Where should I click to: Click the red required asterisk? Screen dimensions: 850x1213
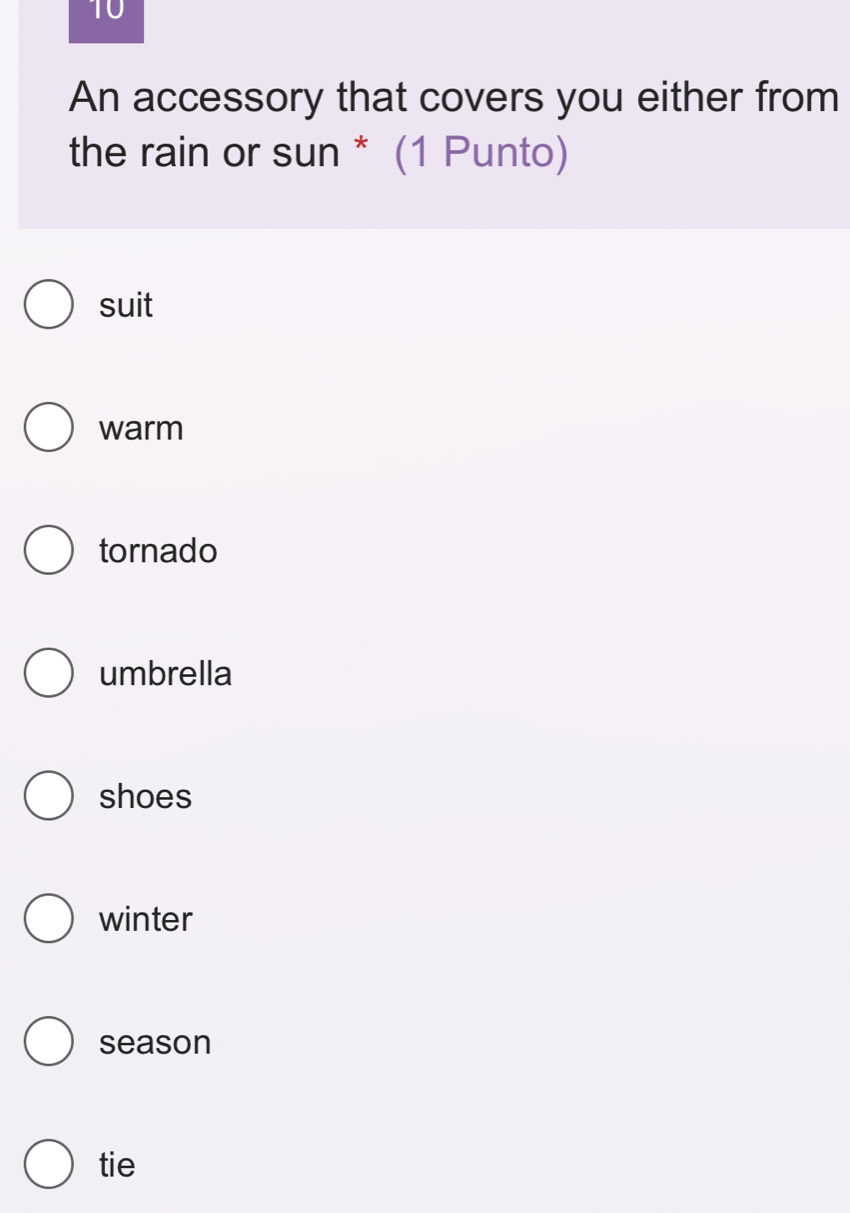point(363,152)
